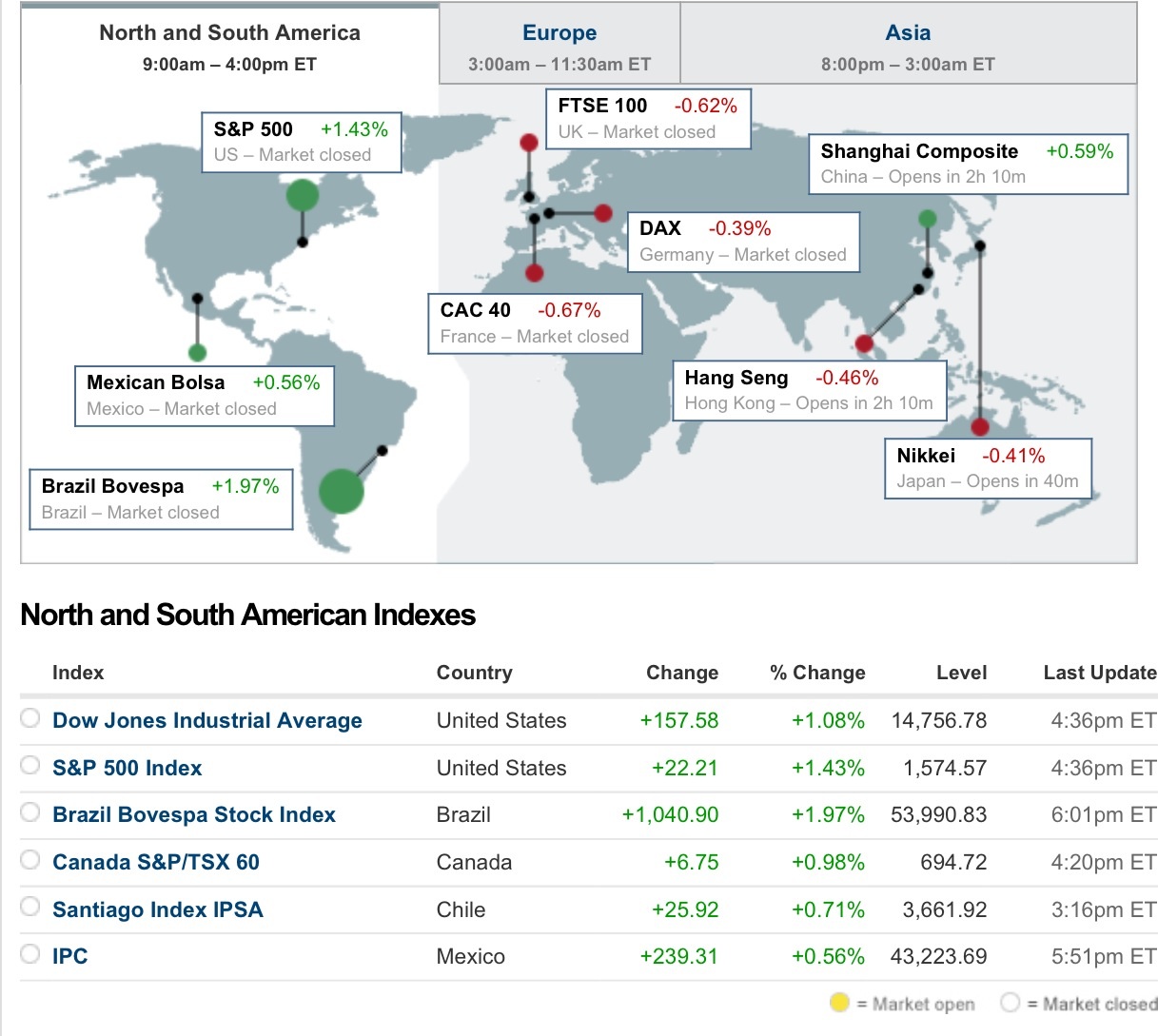Click the 43,223.69 level value
Image resolution: width=1158 pixels, height=1036 pixels.
939,956
